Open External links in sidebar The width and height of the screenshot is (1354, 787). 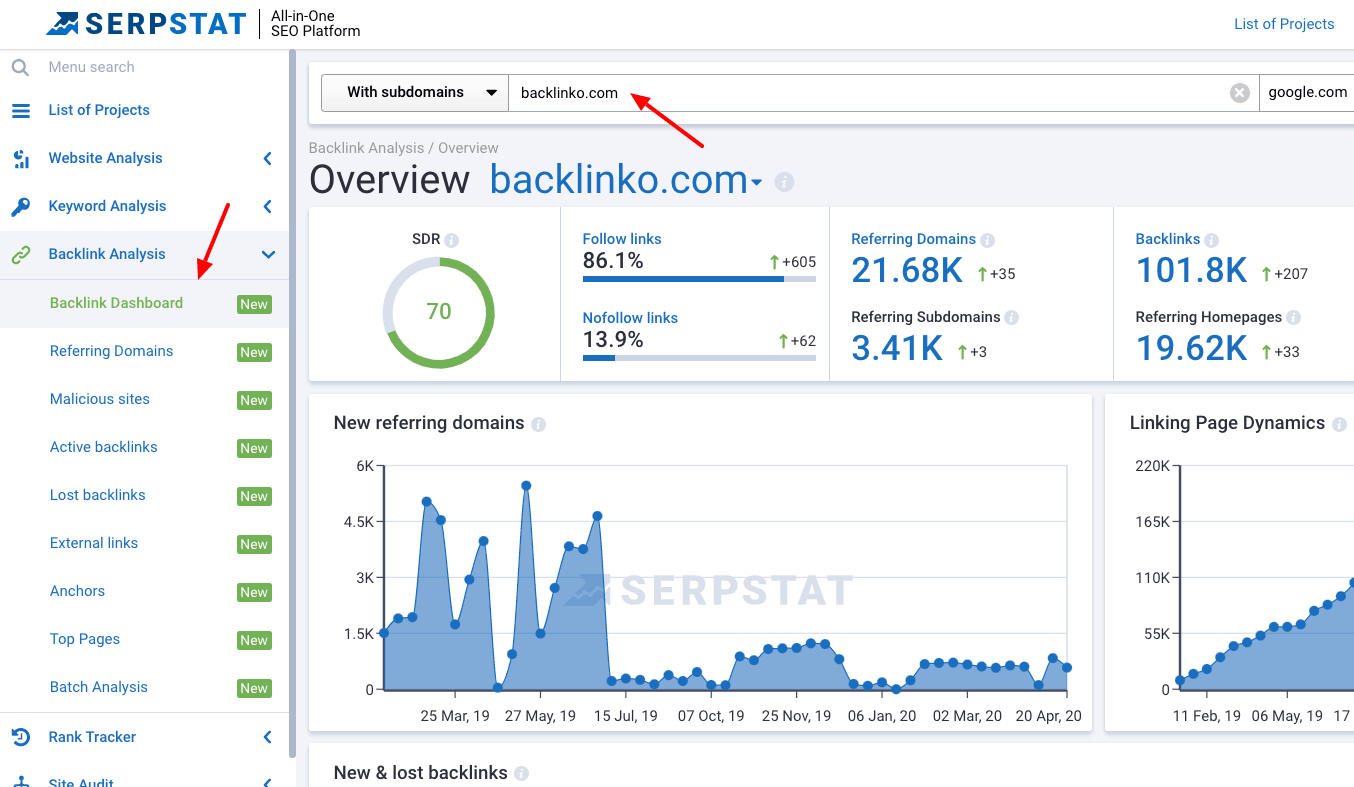pyautogui.click(x=94, y=543)
